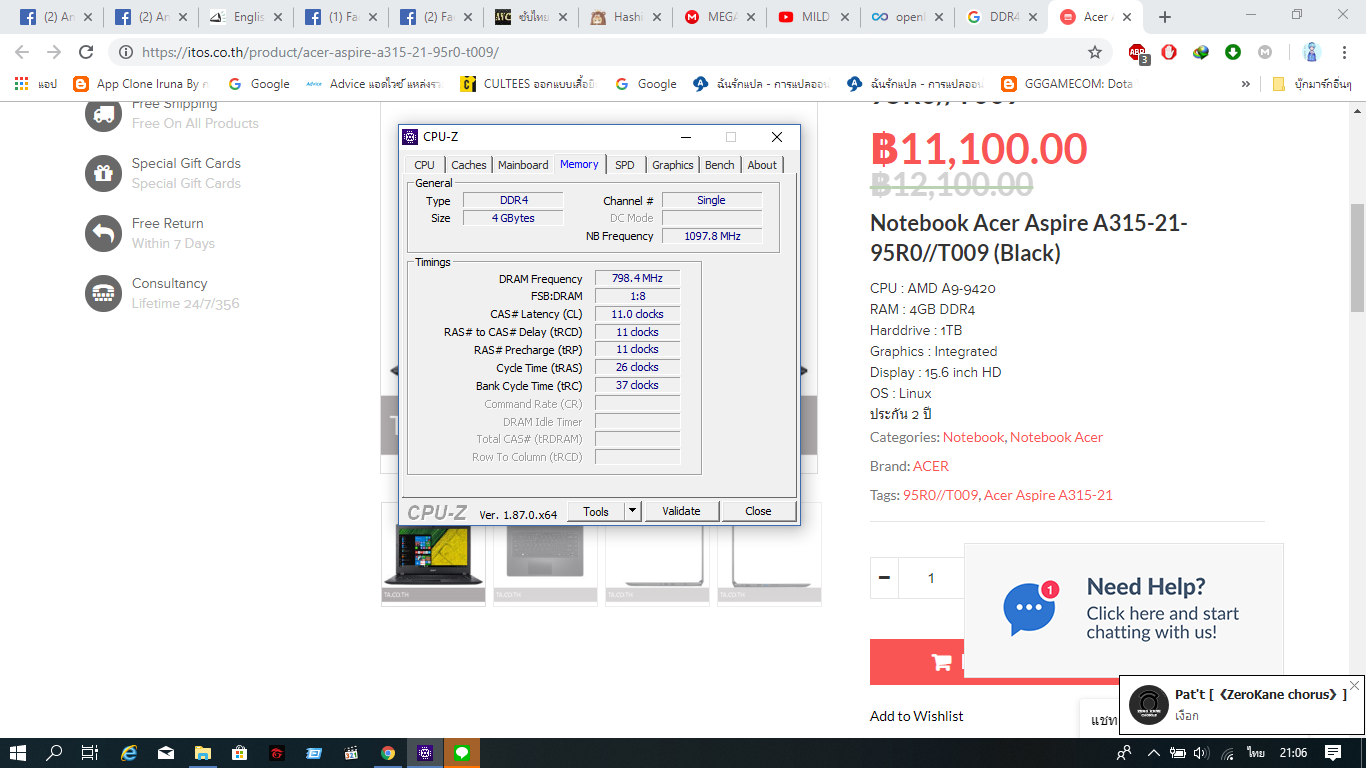The image size is (1366, 768).
Task: Open the Chrome profile avatar
Action: [1312, 52]
